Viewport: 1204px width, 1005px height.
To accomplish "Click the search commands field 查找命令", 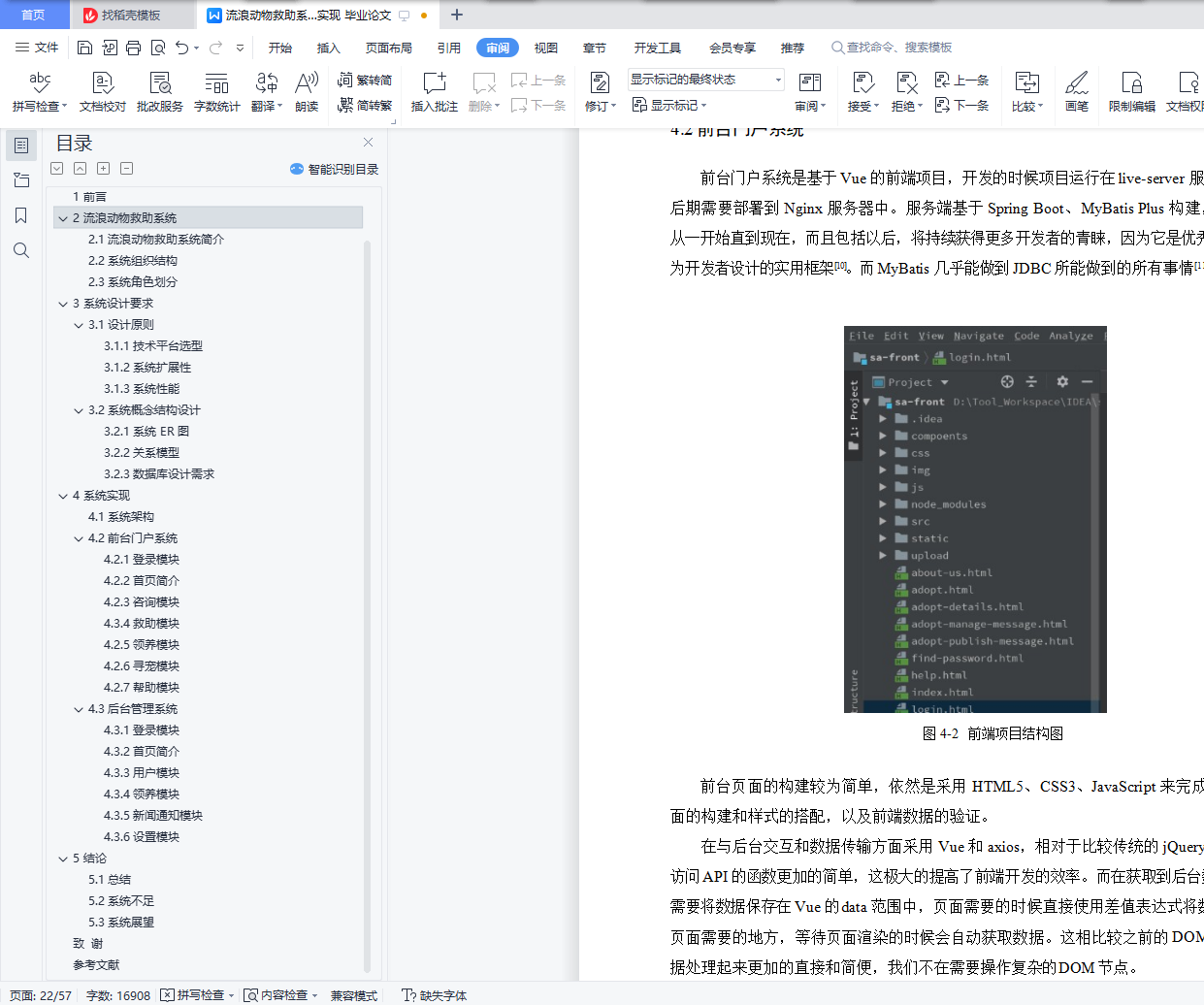I will click(x=893, y=48).
